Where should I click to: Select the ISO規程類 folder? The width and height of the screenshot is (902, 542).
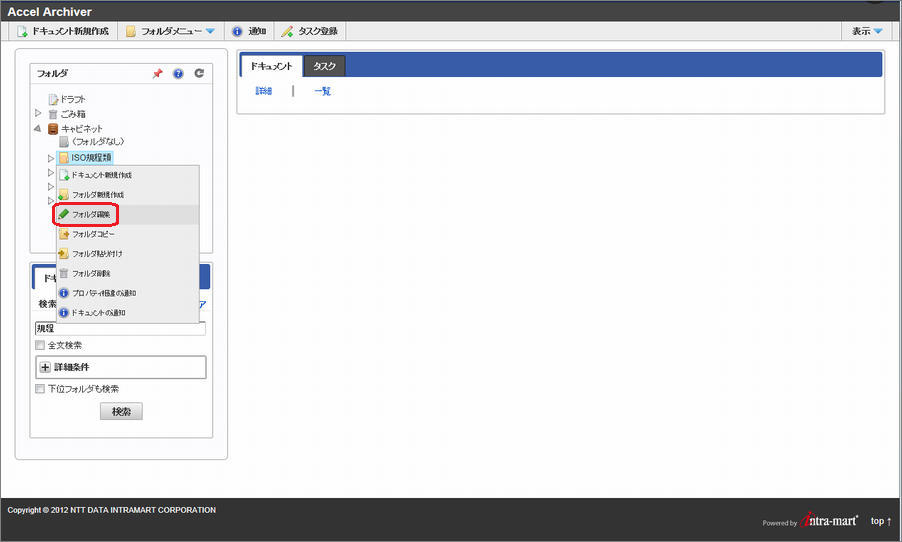[85, 157]
